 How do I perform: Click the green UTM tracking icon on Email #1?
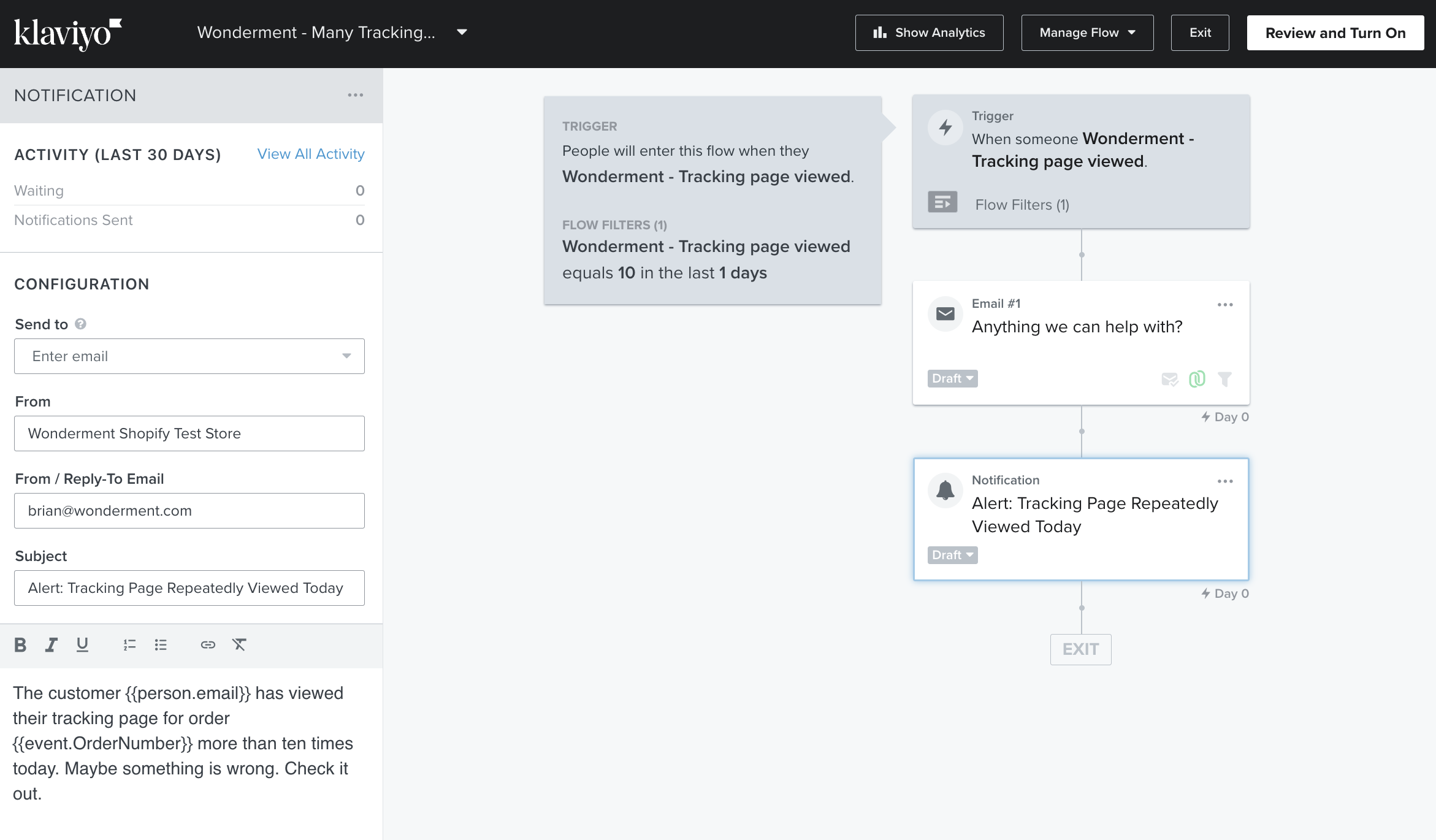tap(1197, 379)
